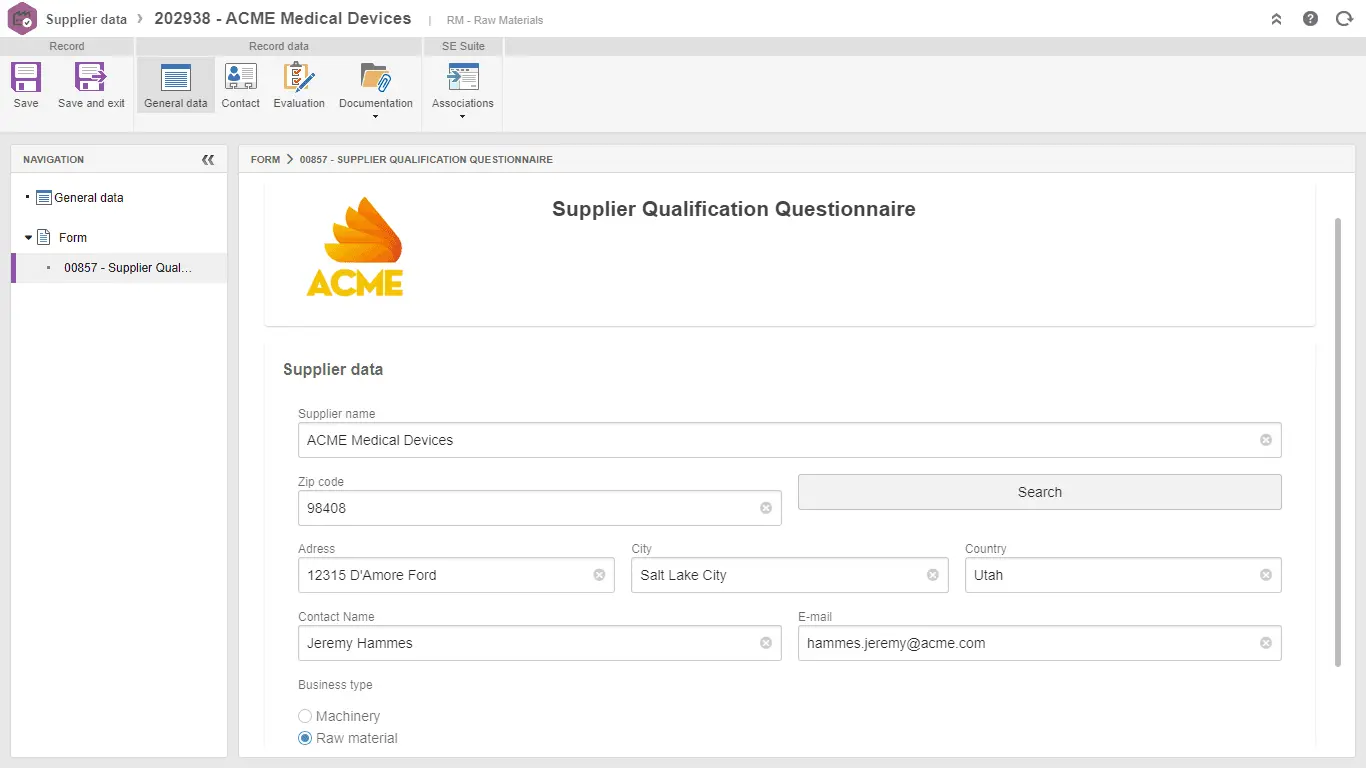
Task: Select the Save and exit icon
Action: tap(90, 75)
